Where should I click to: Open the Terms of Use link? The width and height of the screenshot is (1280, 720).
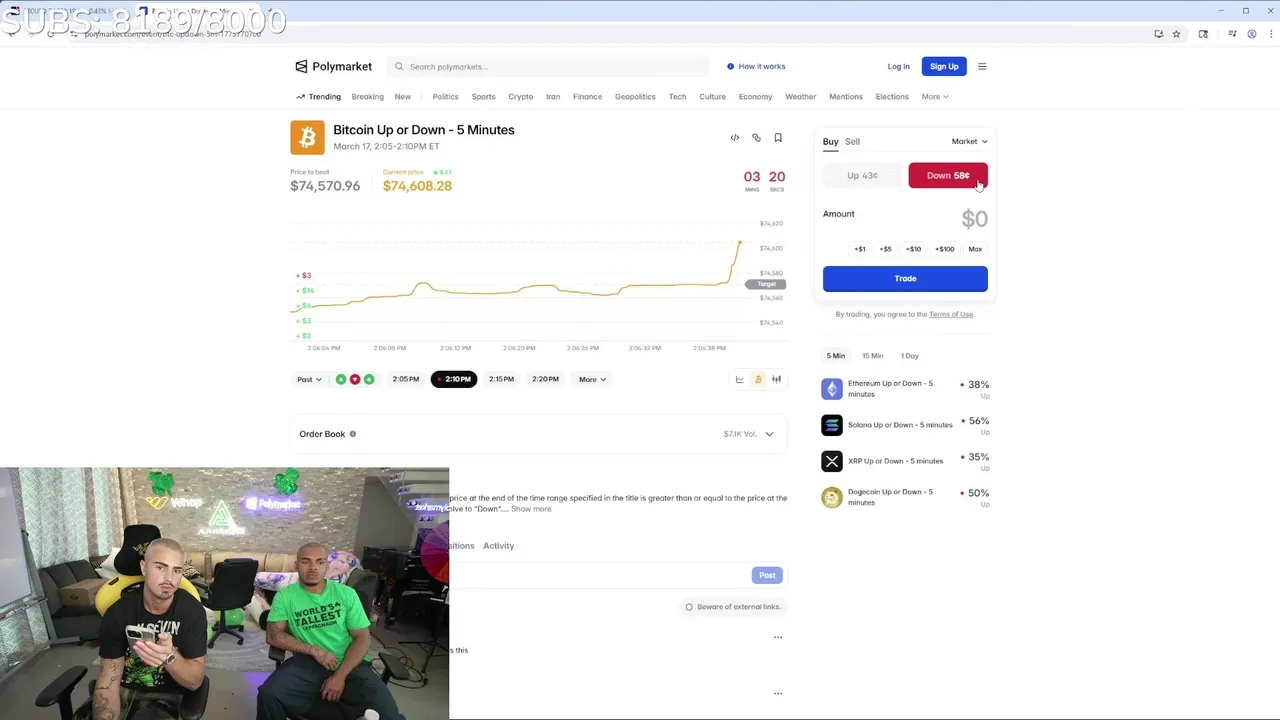pos(950,315)
